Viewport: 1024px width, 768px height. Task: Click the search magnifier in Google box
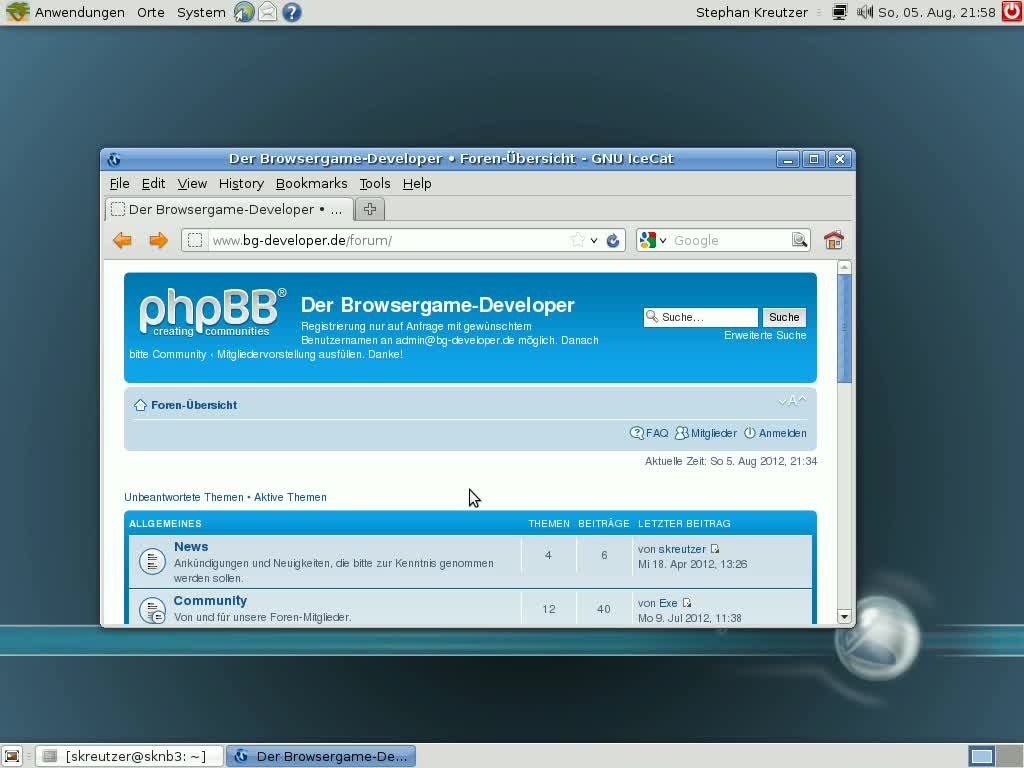click(x=799, y=240)
